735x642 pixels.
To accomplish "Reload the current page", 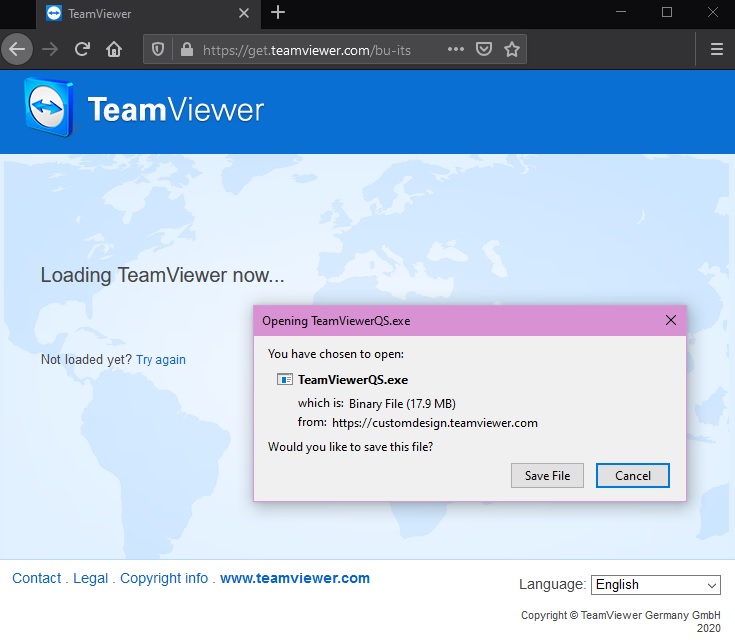I will tap(82, 49).
